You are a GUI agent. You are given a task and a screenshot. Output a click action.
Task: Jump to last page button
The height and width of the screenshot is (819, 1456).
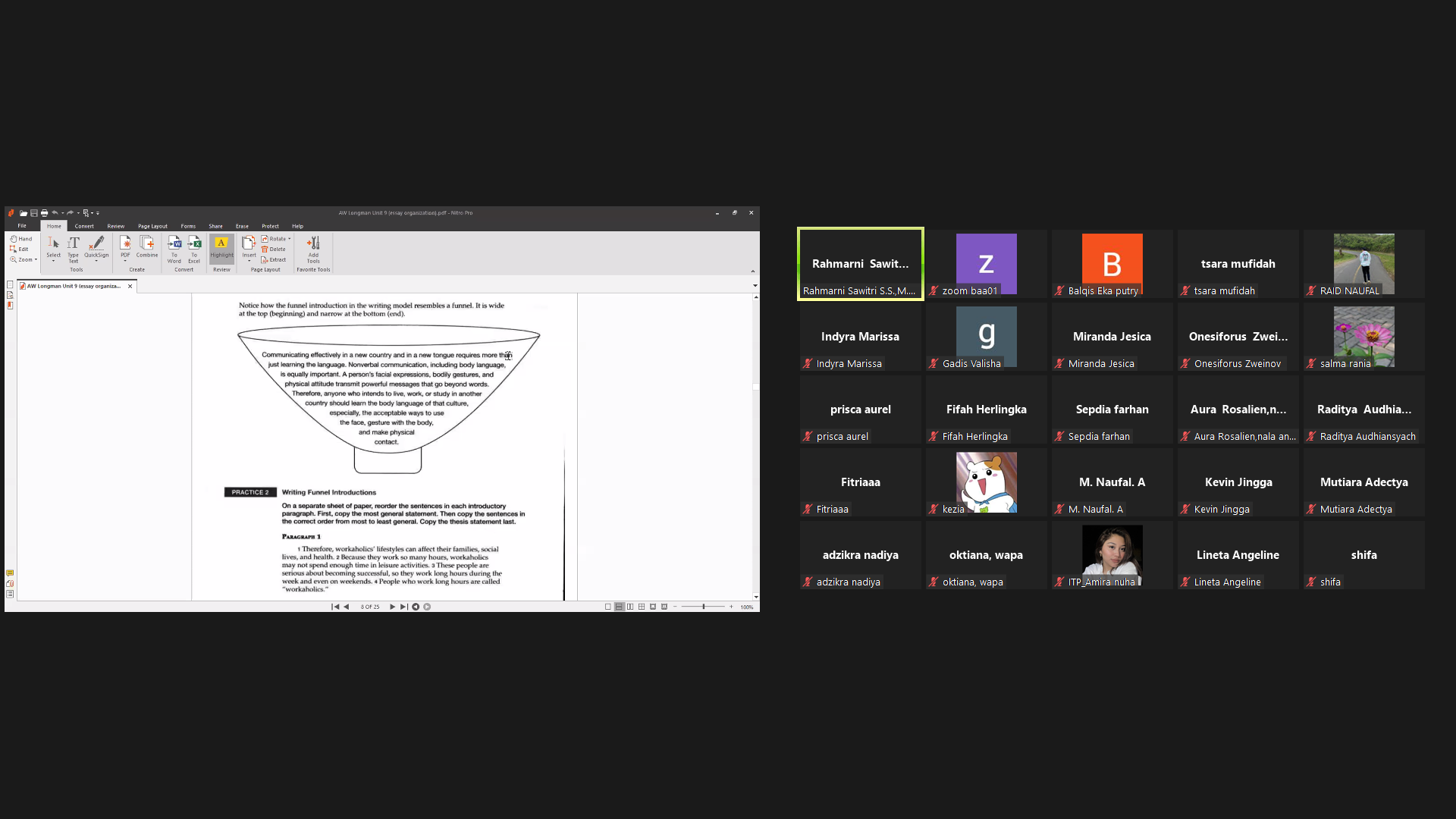(403, 607)
